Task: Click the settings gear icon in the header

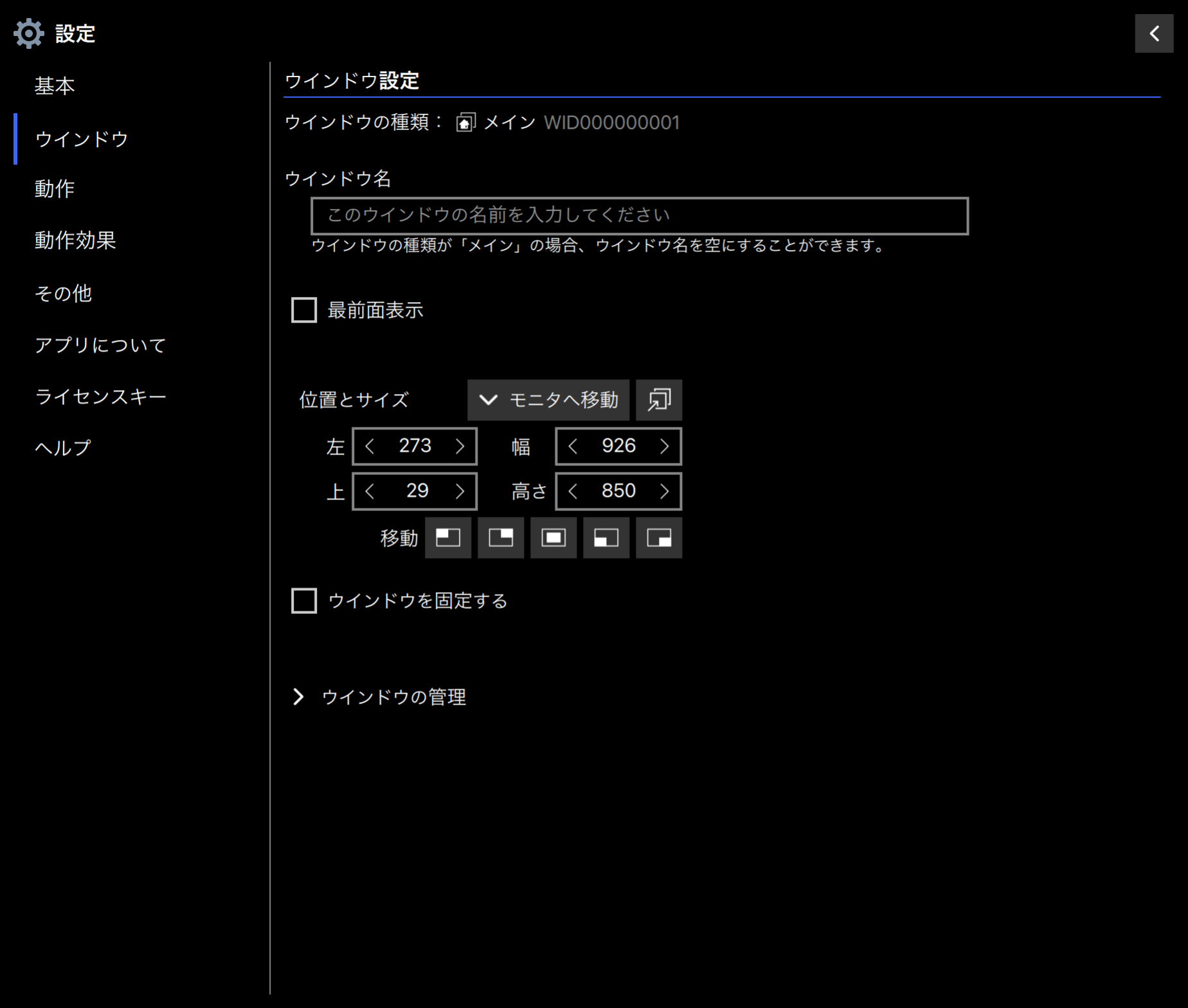Action: (27, 33)
